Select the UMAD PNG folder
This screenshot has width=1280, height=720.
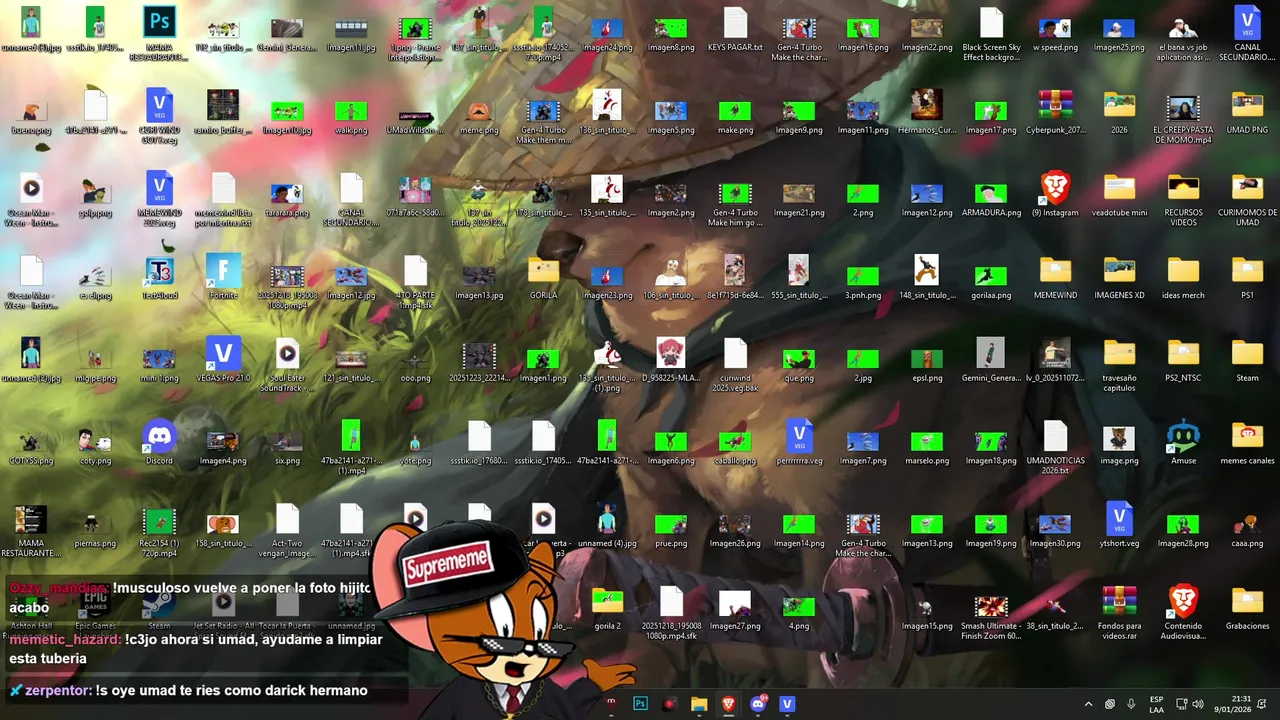coord(1247,111)
